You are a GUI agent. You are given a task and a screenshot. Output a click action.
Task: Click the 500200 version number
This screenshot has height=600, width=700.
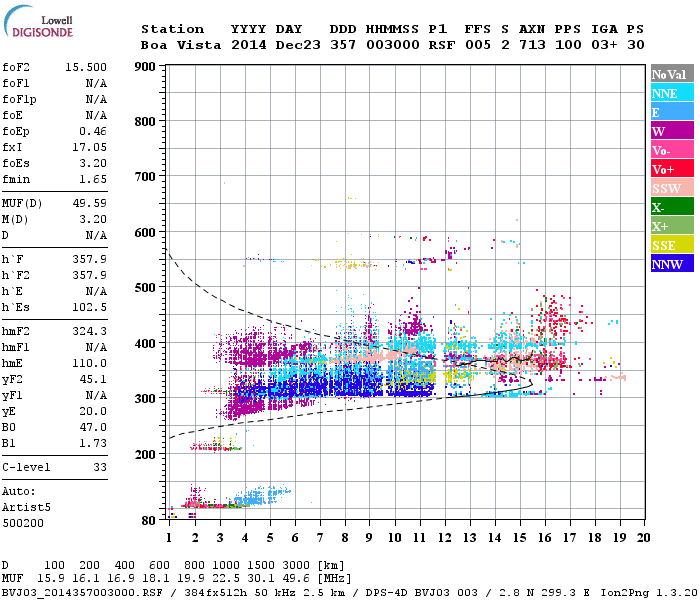click(x=23, y=523)
